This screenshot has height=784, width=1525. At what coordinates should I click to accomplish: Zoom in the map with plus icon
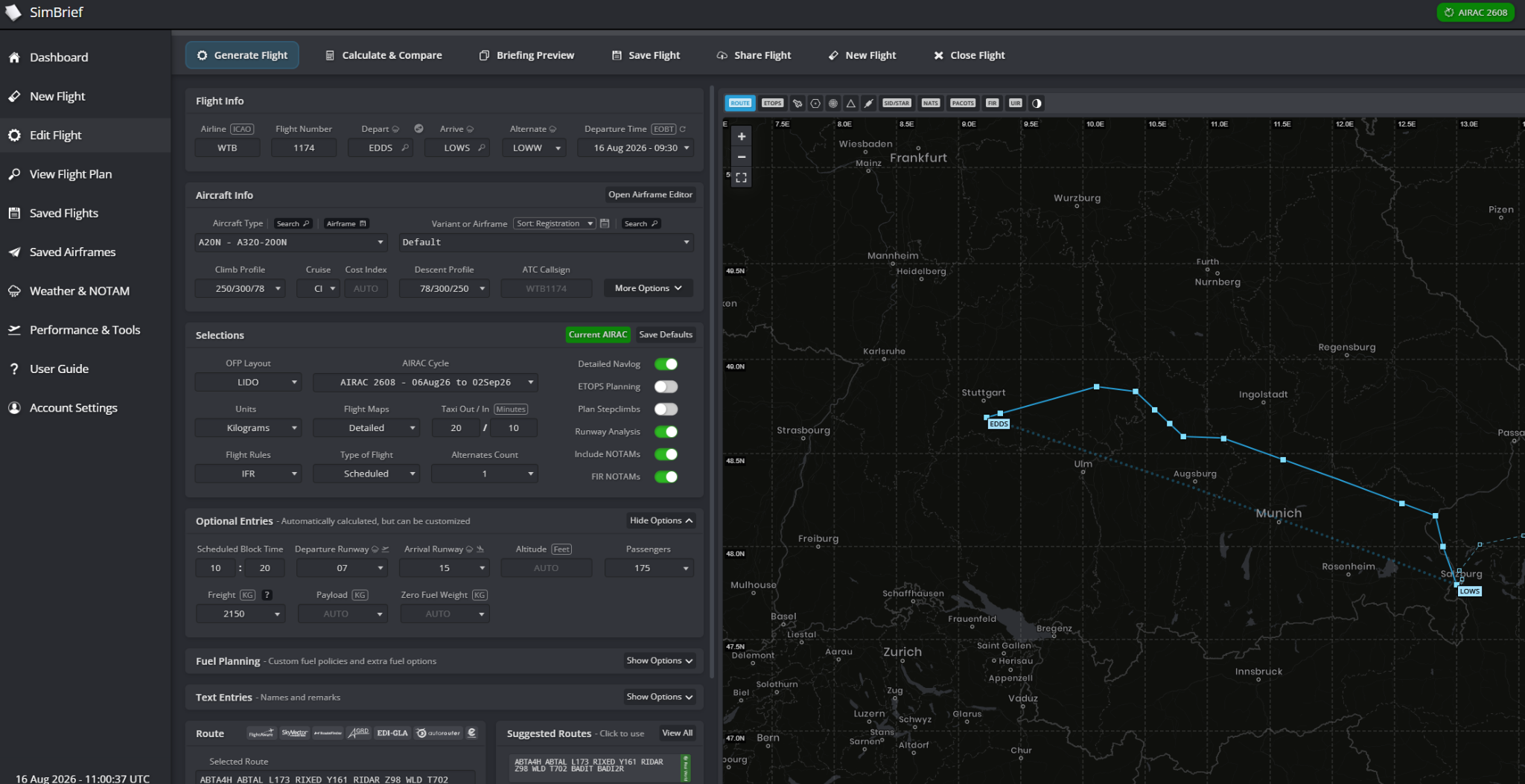tap(742, 136)
